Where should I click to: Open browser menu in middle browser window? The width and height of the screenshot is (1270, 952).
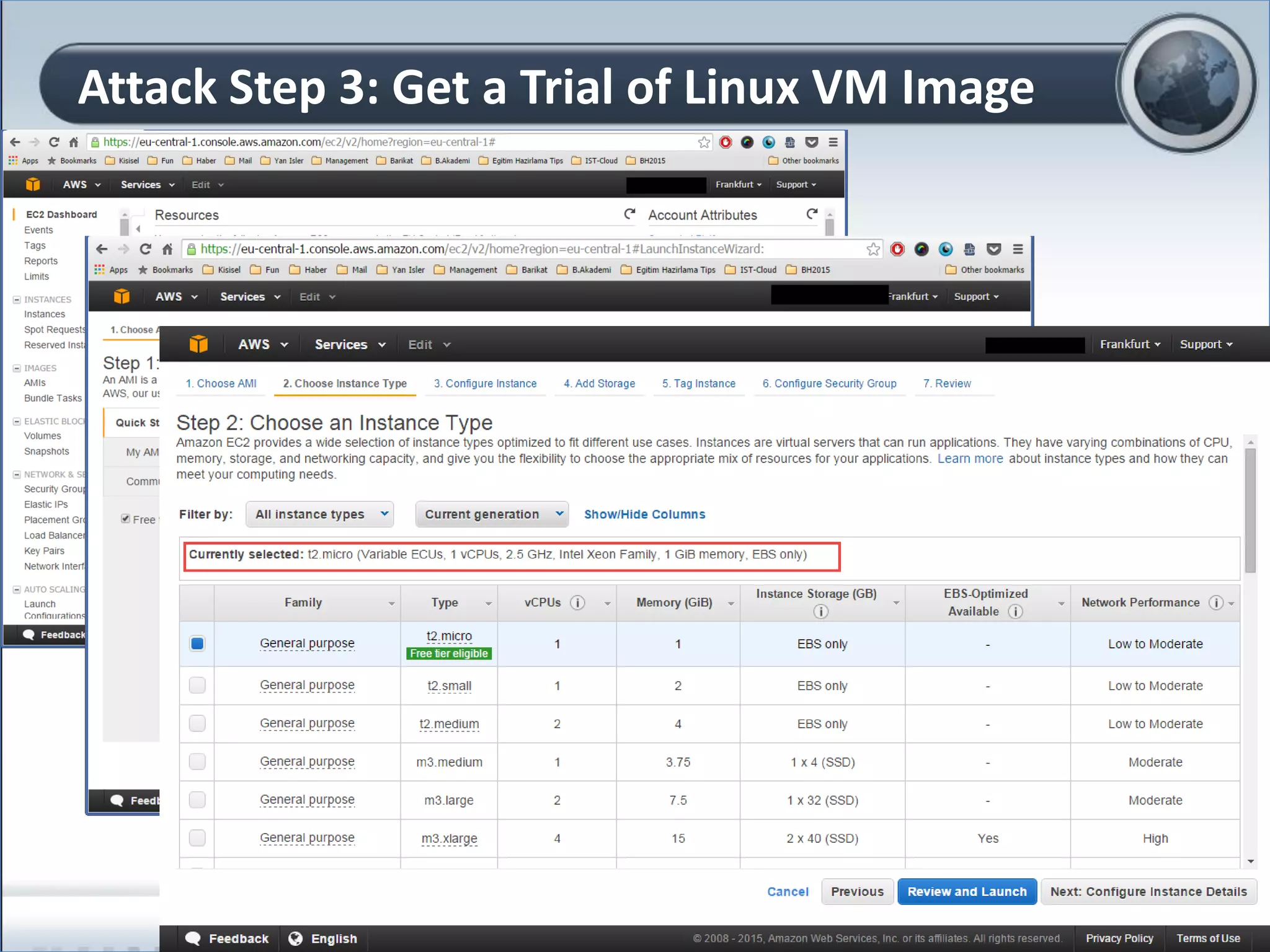click(x=1018, y=249)
